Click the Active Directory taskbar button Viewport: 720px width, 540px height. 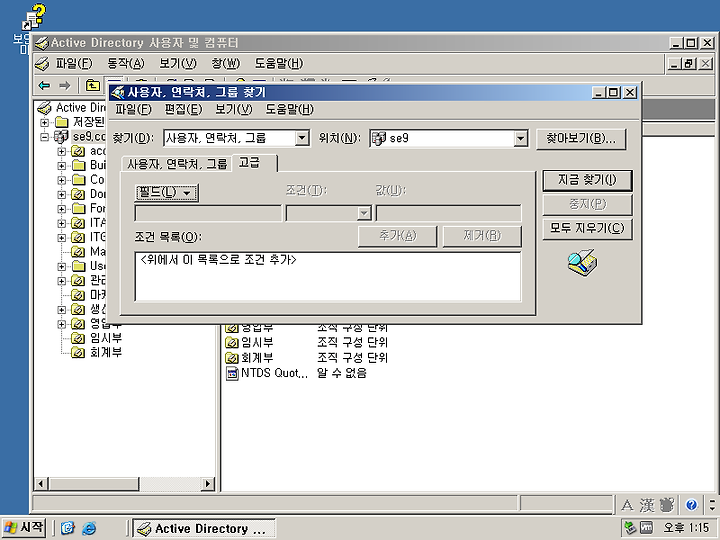pyautogui.click(x=204, y=529)
